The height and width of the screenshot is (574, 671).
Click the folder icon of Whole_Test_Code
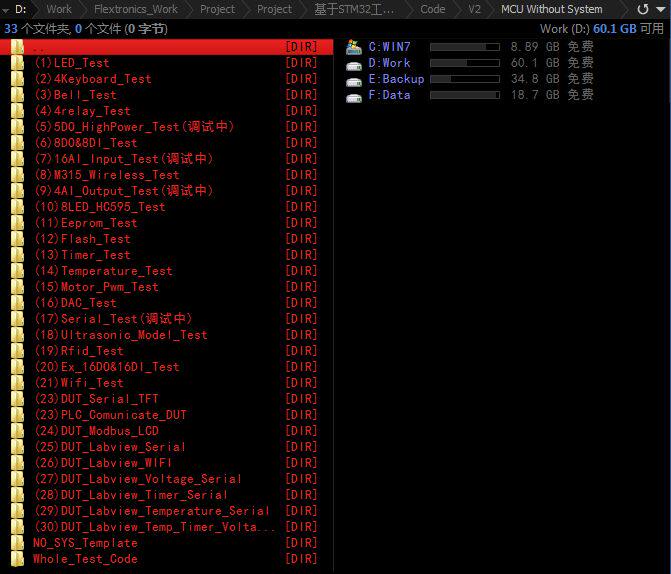click(17, 559)
